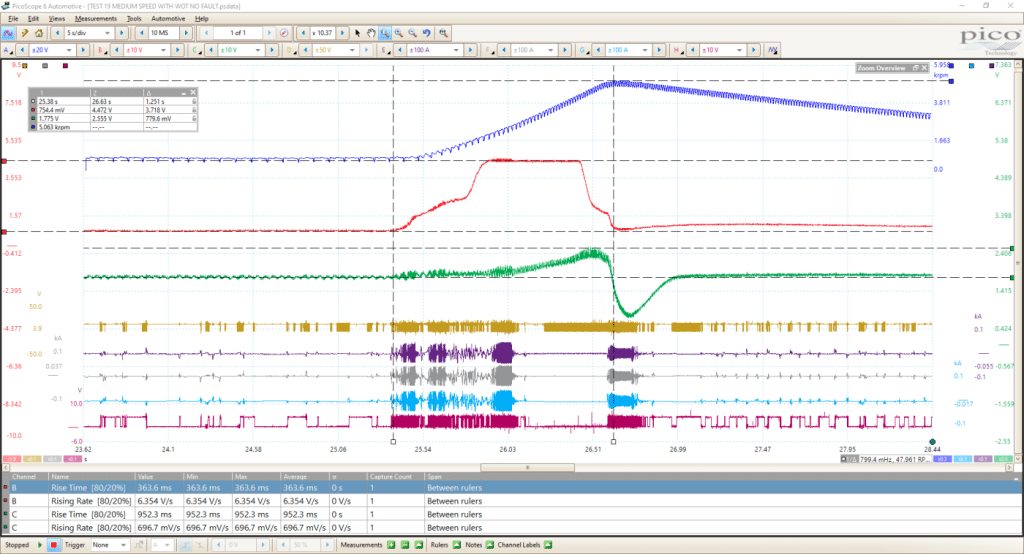Viewport: 1024px width, 554px height.
Task: Click the undo zoom icon
Action: pos(426,33)
